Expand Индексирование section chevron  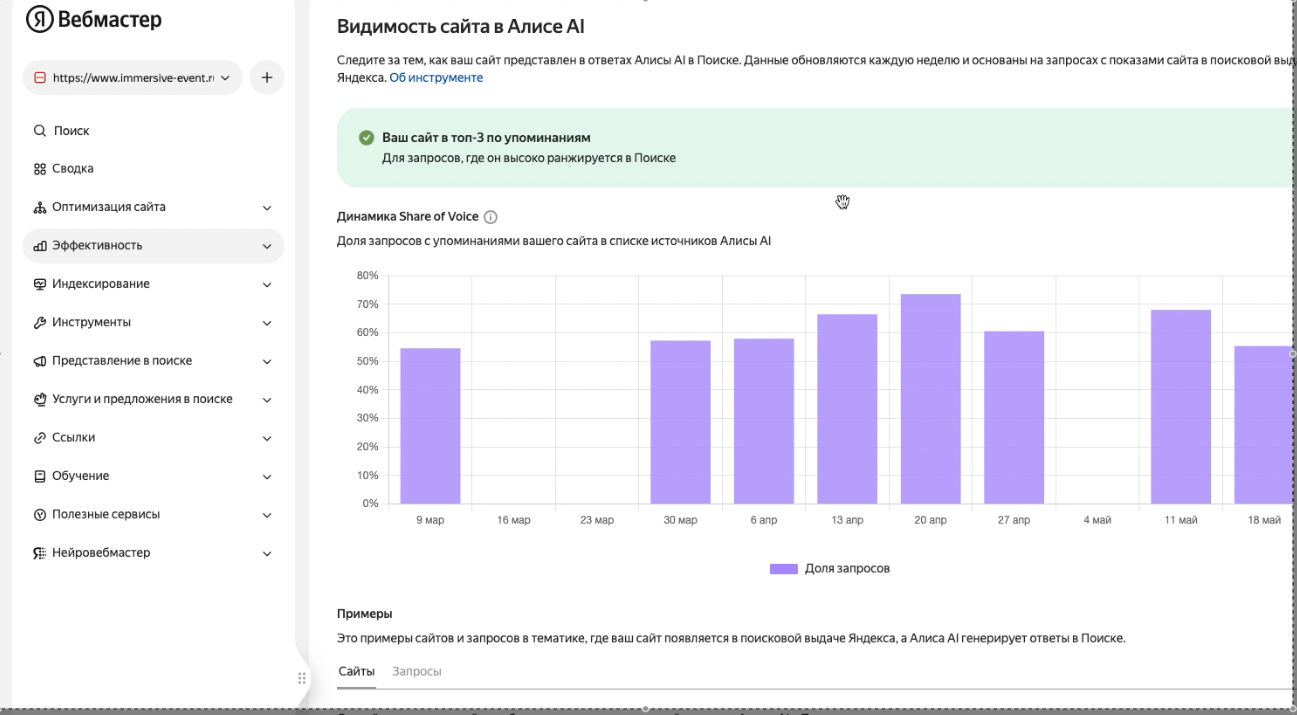pos(267,285)
